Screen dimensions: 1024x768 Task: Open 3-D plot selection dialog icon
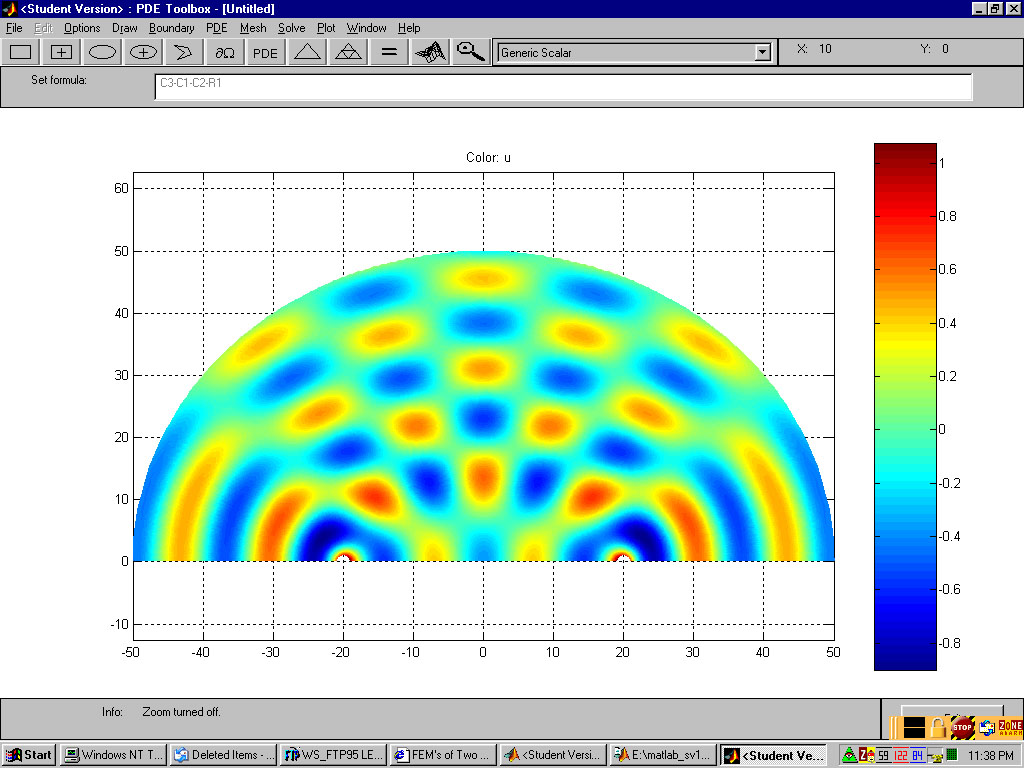click(x=430, y=52)
